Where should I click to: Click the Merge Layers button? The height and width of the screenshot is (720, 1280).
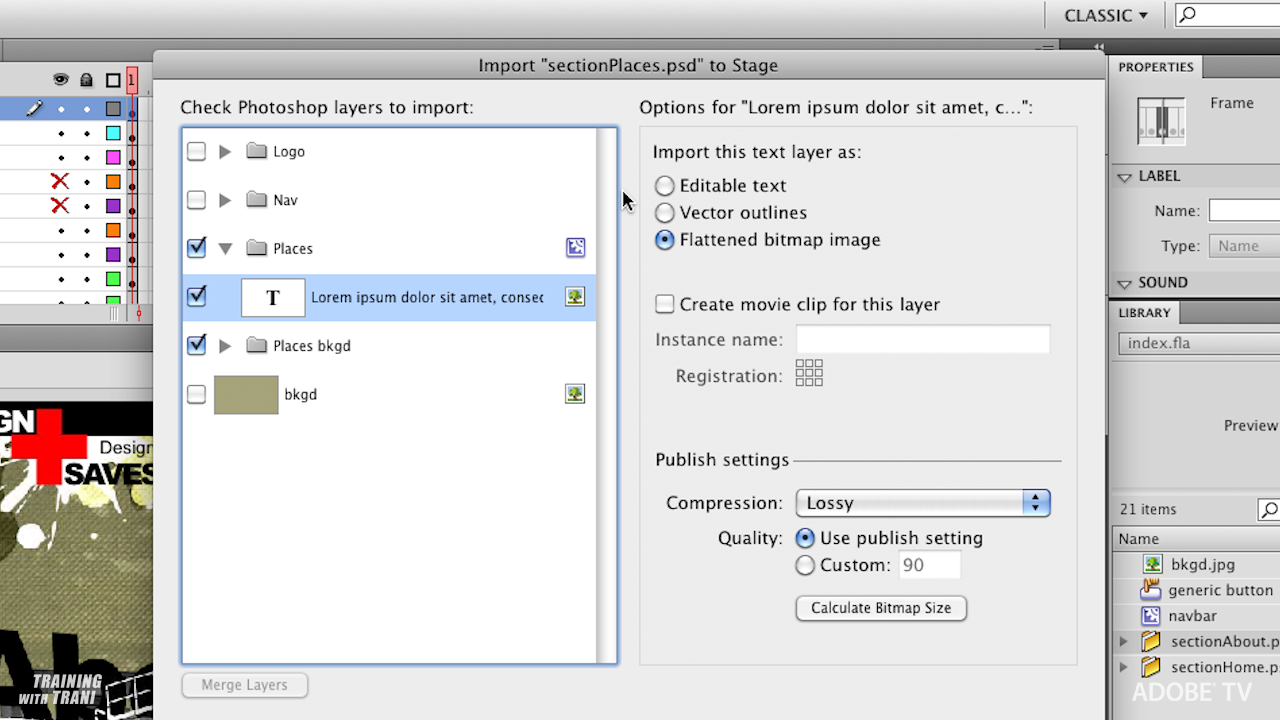[x=244, y=685]
